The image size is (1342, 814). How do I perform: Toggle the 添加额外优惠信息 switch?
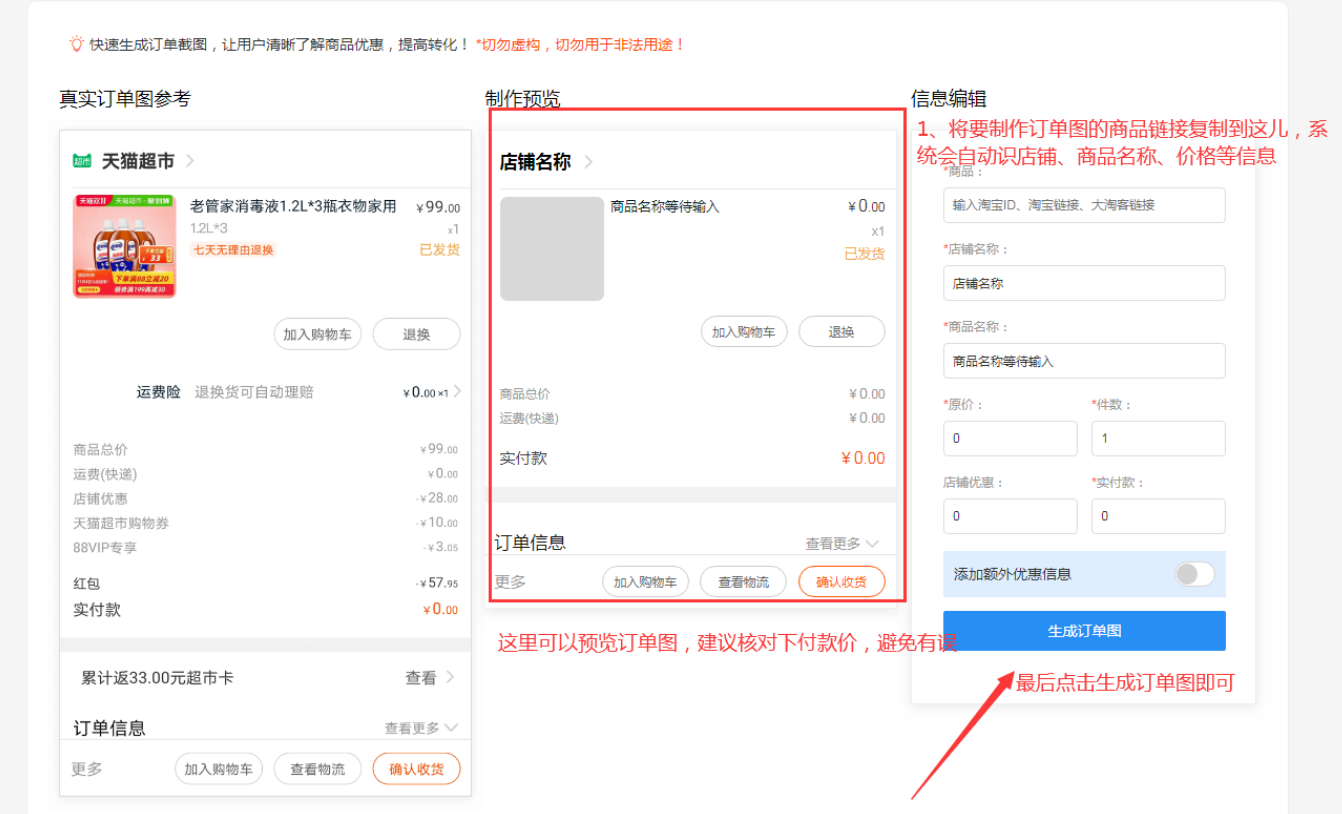[x=1194, y=574]
